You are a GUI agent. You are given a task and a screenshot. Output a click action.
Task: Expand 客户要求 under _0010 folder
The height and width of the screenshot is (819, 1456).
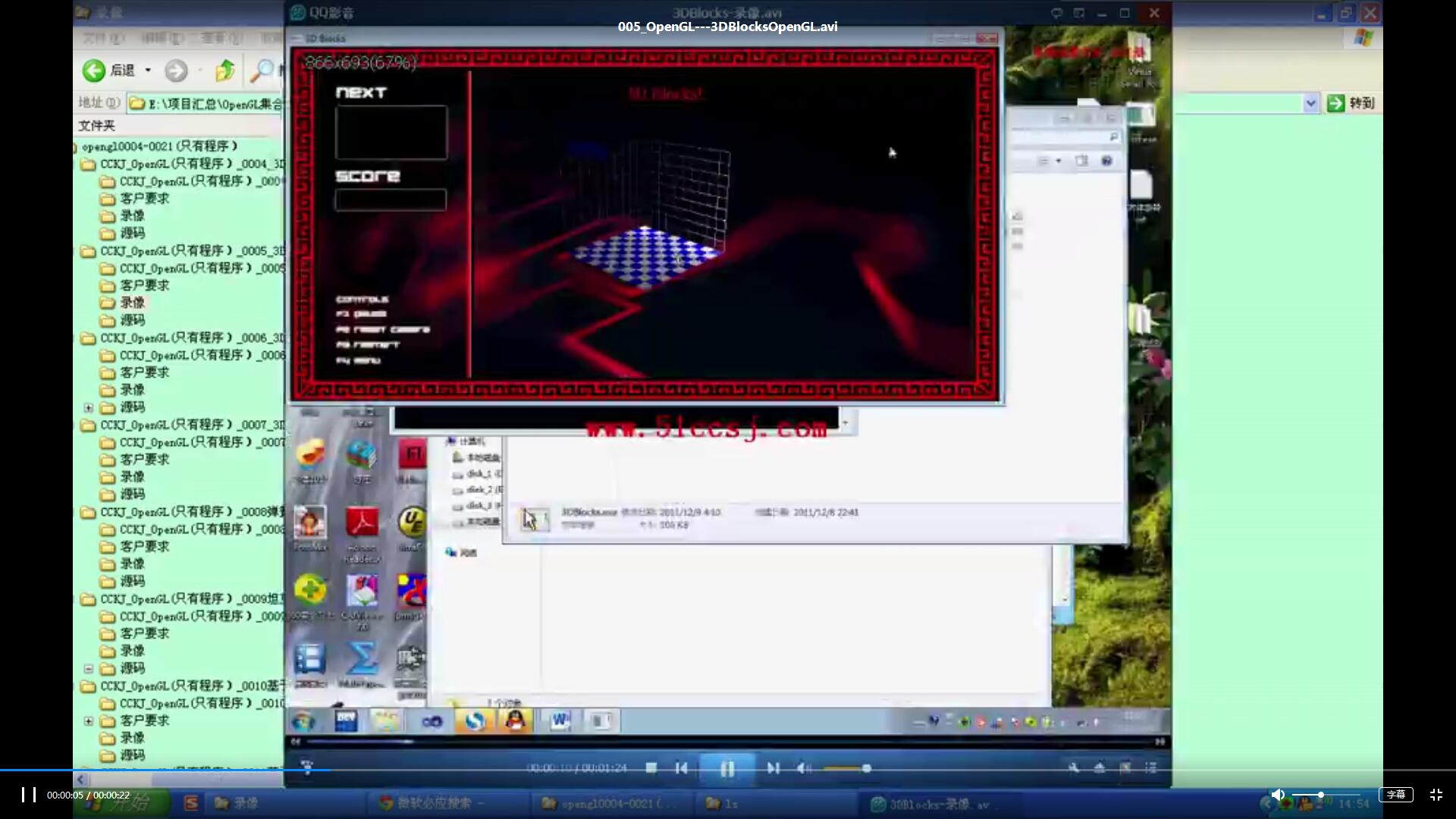point(89,721)
